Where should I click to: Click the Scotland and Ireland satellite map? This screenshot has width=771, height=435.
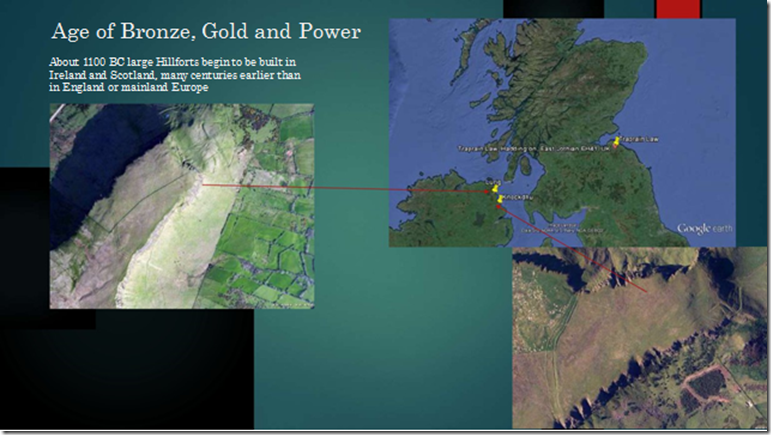pyautogui.click(x=562, y=133)
